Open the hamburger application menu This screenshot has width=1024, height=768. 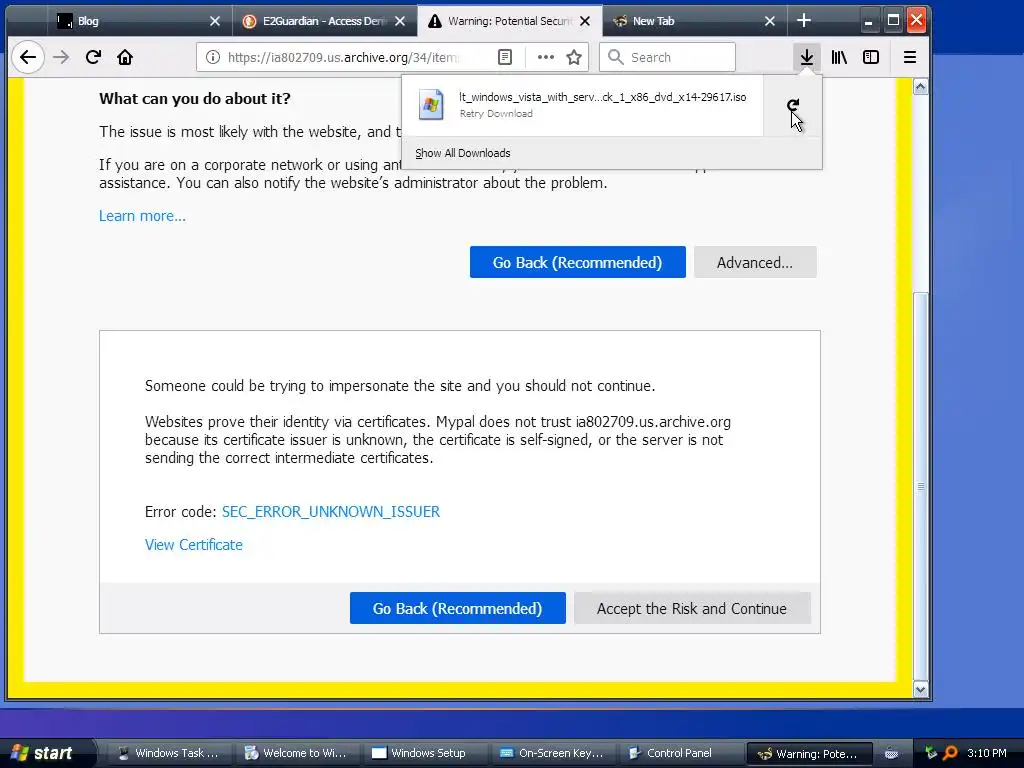910,57
